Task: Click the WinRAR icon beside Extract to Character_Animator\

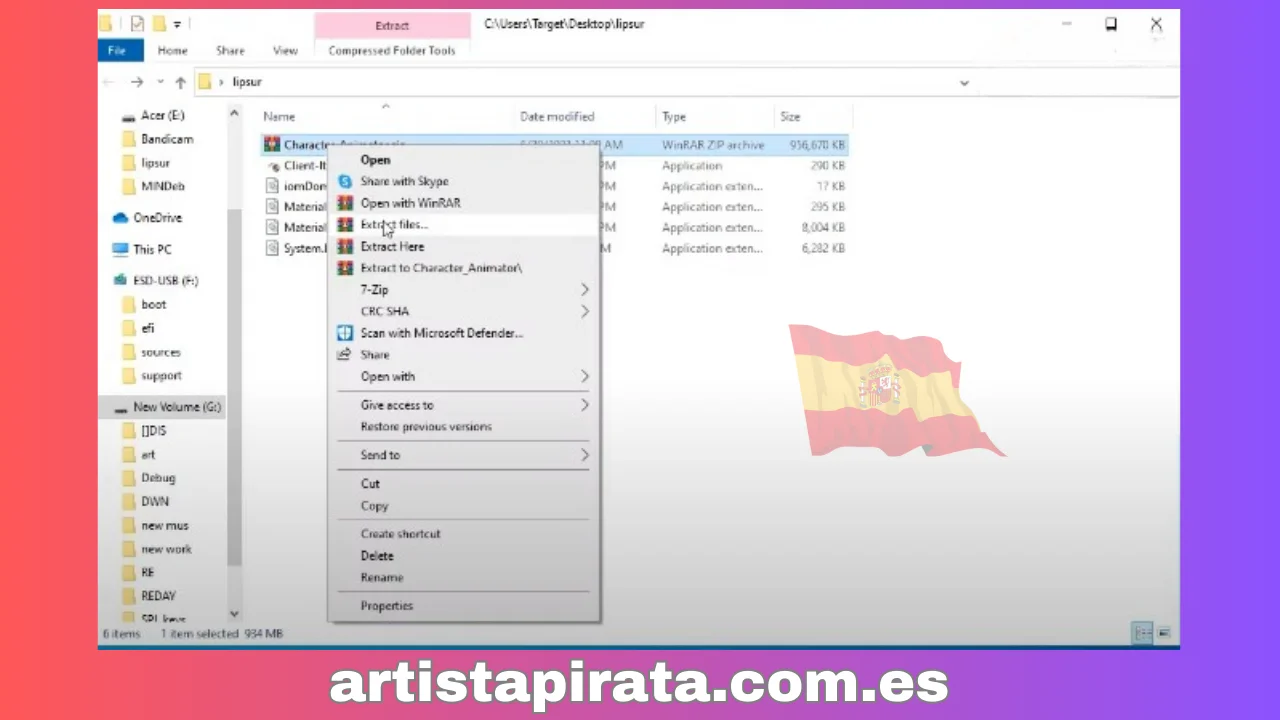Action: coord(345,268)
